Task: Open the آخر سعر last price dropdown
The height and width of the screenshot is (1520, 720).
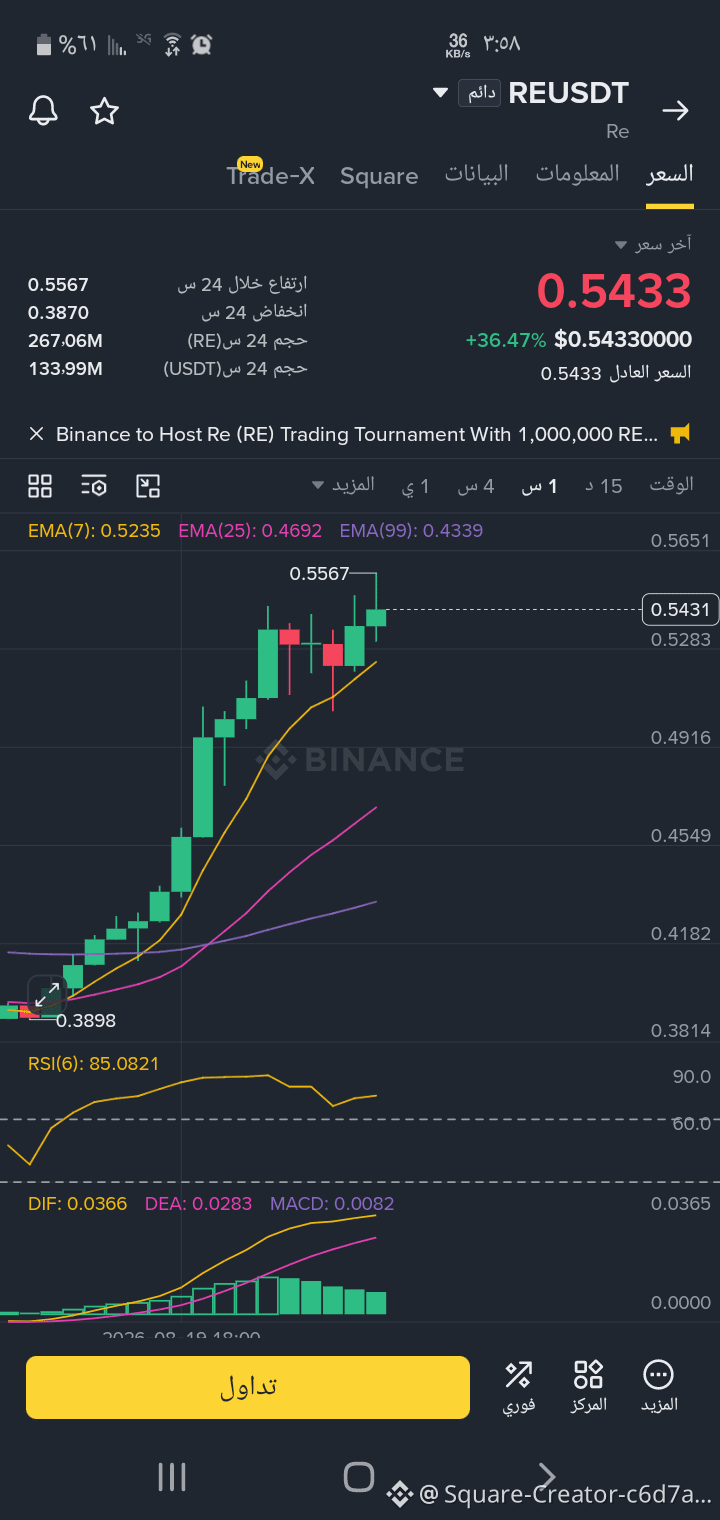Action: pyautogui.click(x=654, y=244)
